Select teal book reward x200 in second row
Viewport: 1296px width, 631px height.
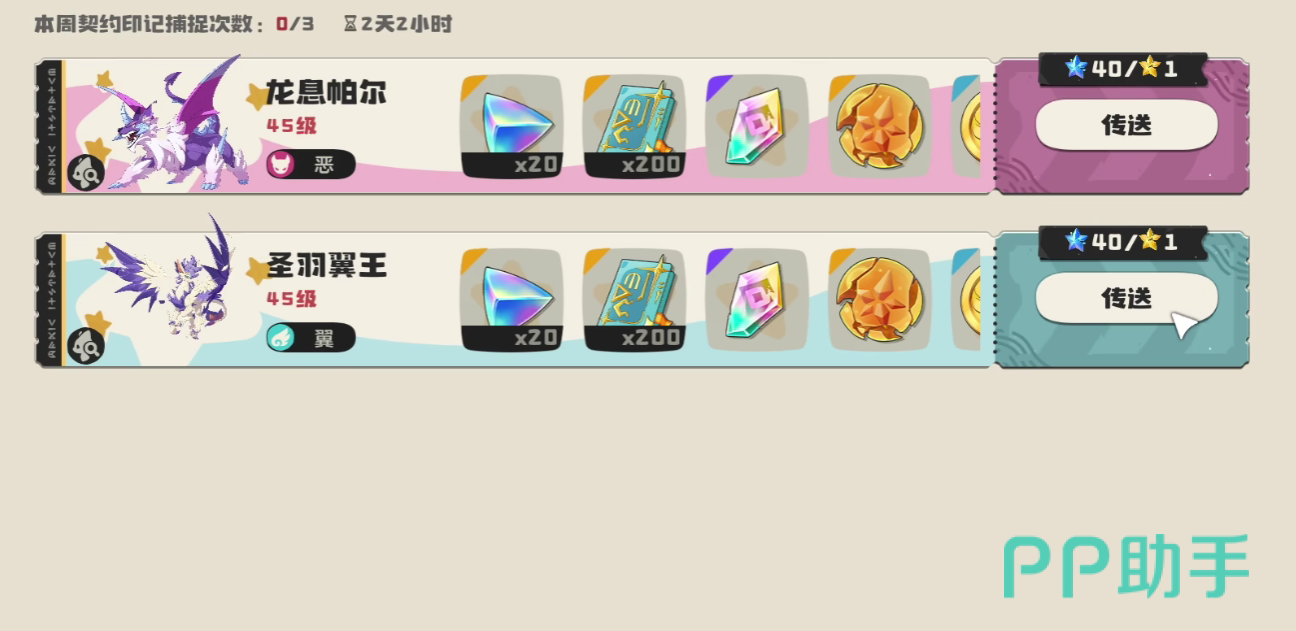pyautogui.click(x=634, y=300)
